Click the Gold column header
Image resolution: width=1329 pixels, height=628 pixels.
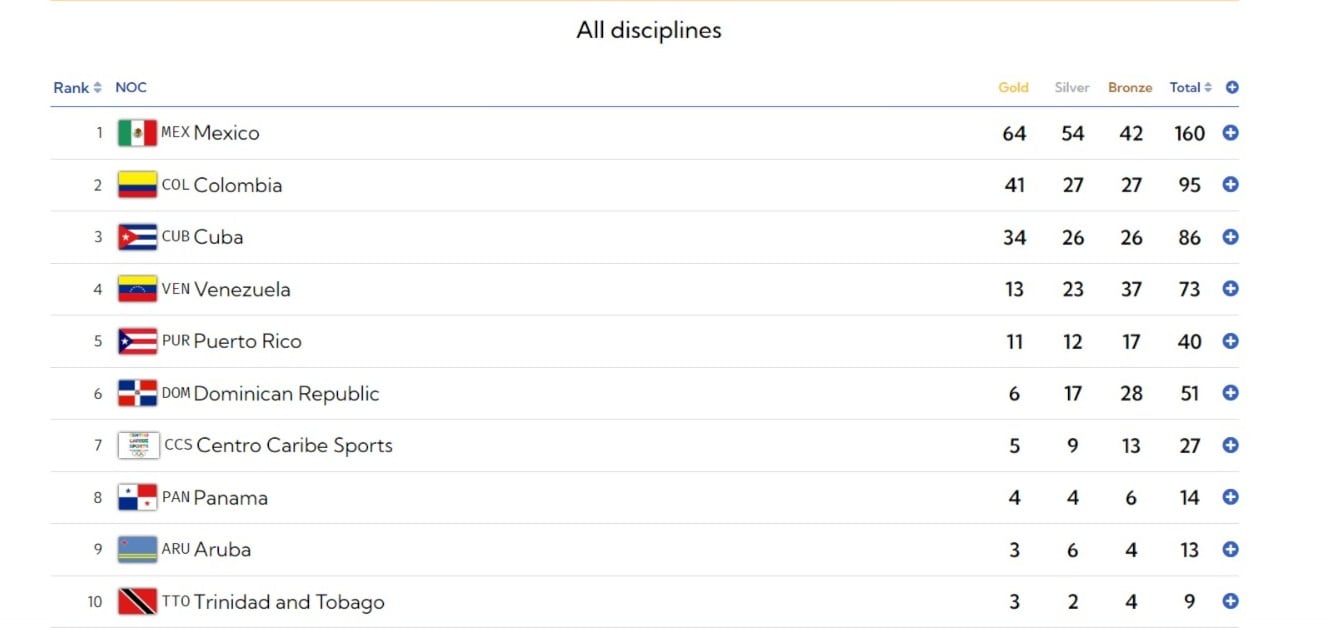tap(1013, 88)
